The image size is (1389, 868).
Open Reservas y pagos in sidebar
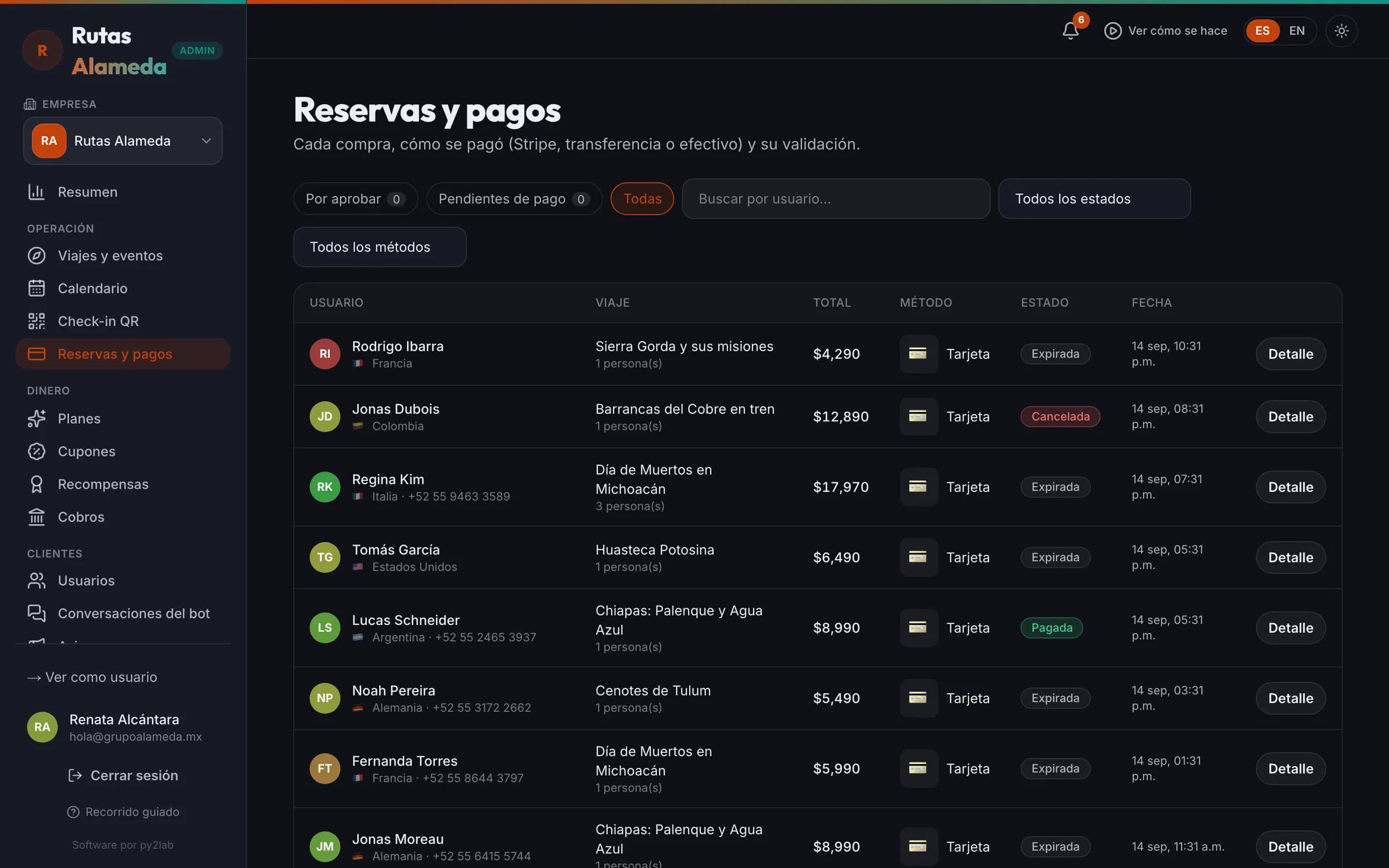pos(123,354)
